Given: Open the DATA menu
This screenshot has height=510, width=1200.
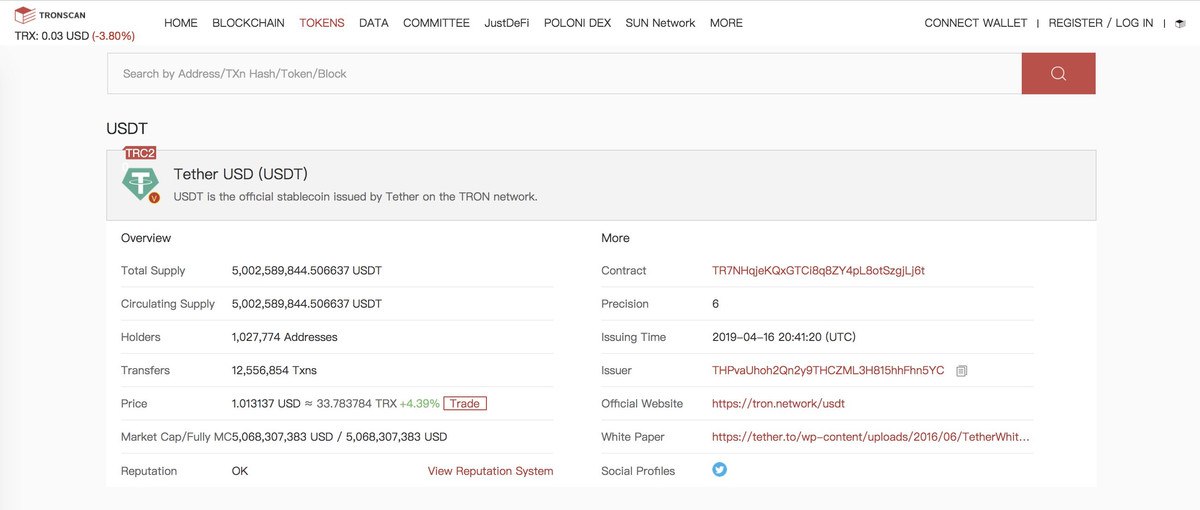Looking at the screenshot, I should [374, 23].
